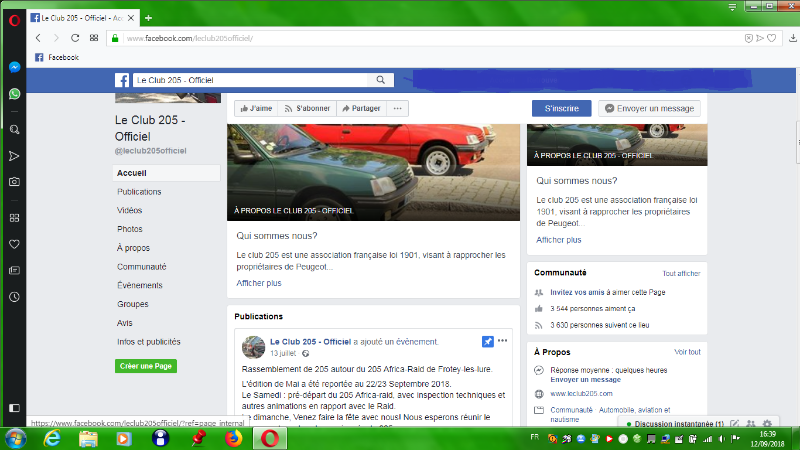Click the green Créer une Page button
This screenshot has width=800, height=450.
(x=146, y=366)
